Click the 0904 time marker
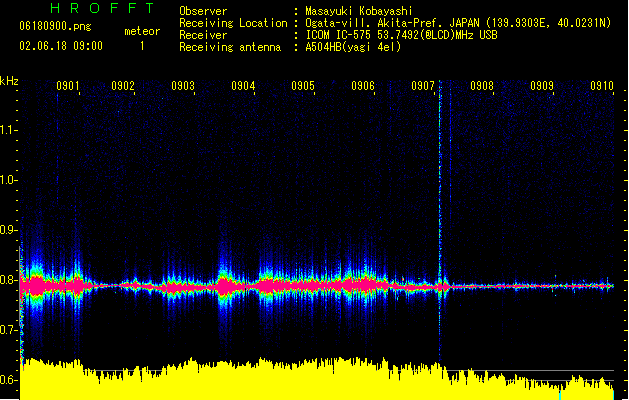 coord(243,86)
